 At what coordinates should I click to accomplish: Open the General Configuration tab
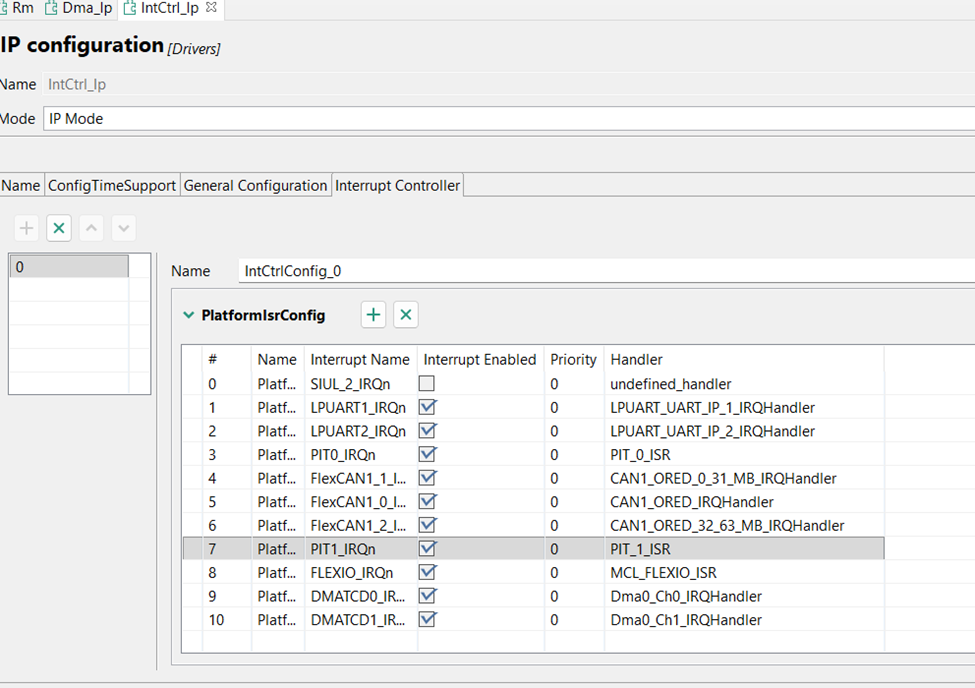tap(256, 185)
